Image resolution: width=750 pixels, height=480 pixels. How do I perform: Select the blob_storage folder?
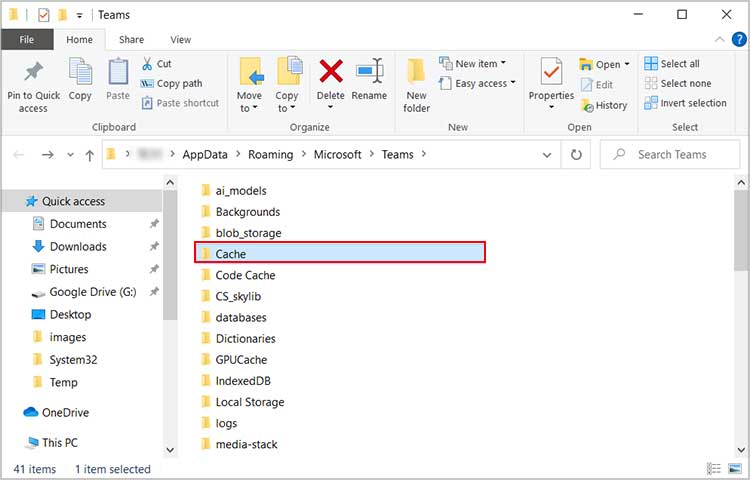[x=248, y=233]
